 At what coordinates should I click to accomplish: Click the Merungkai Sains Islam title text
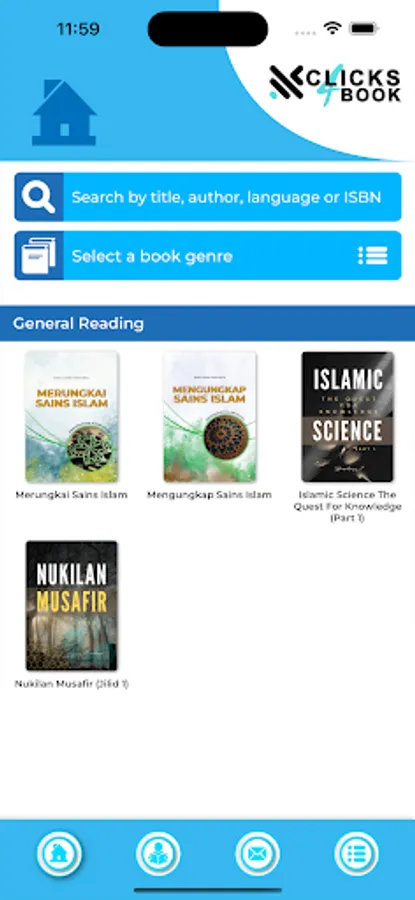click(x=72, y=495)
